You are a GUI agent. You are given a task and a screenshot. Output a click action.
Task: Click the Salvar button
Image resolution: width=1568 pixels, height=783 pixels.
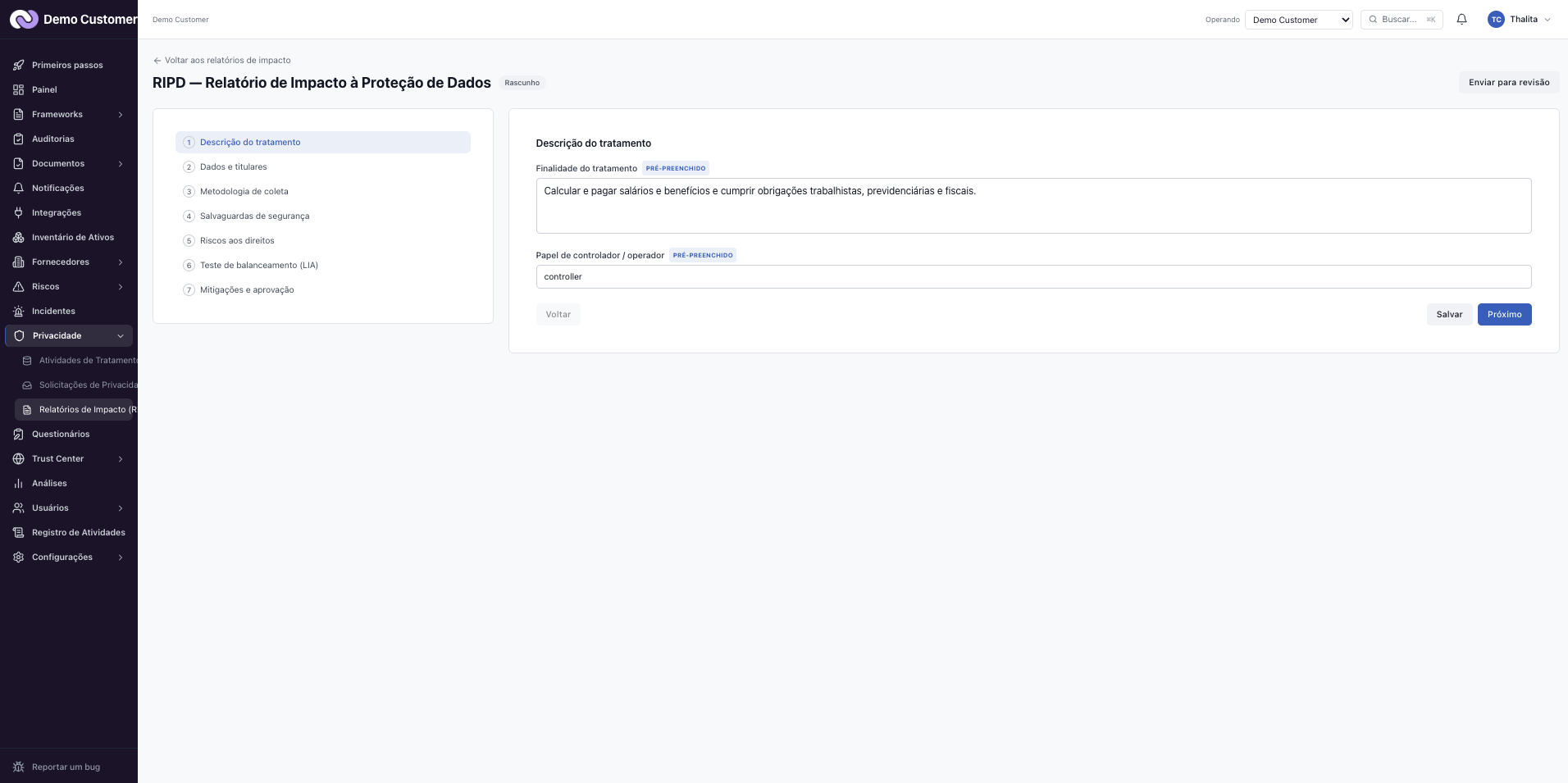[x=1449, y=314]
